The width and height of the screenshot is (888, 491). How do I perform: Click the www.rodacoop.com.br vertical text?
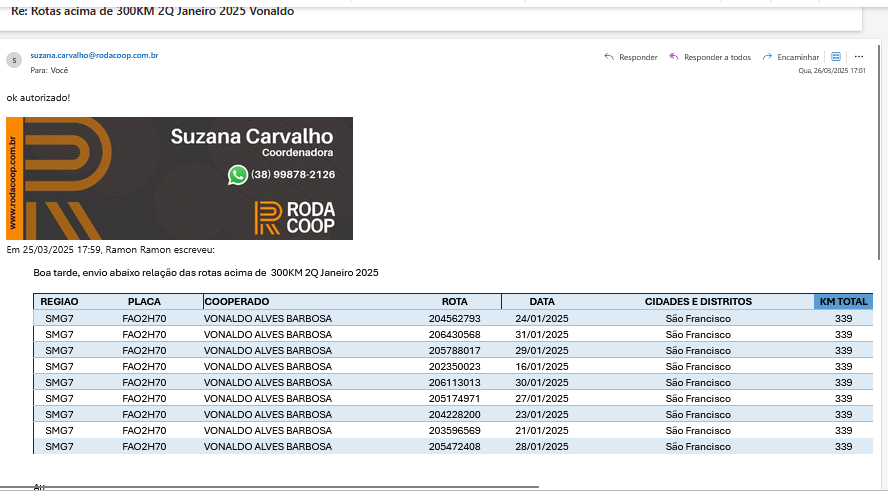12,182
